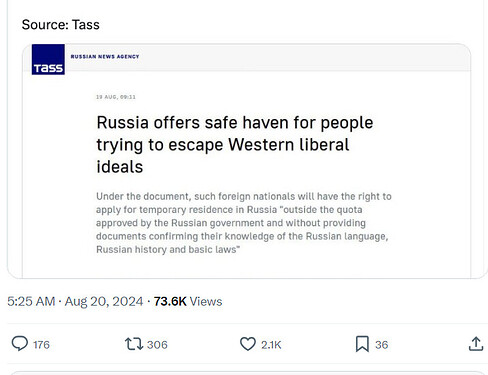Viewport: 488px width, 375px height.
Task: Click the 306 reposts count
Action: tap(157, 345)
